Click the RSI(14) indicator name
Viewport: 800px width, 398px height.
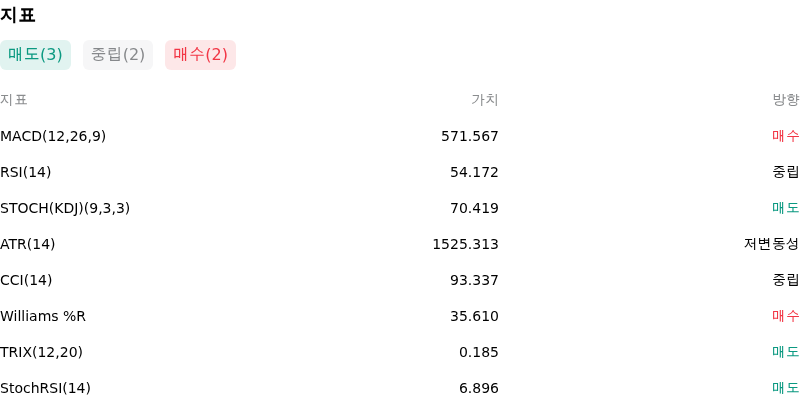coord(26,172)
